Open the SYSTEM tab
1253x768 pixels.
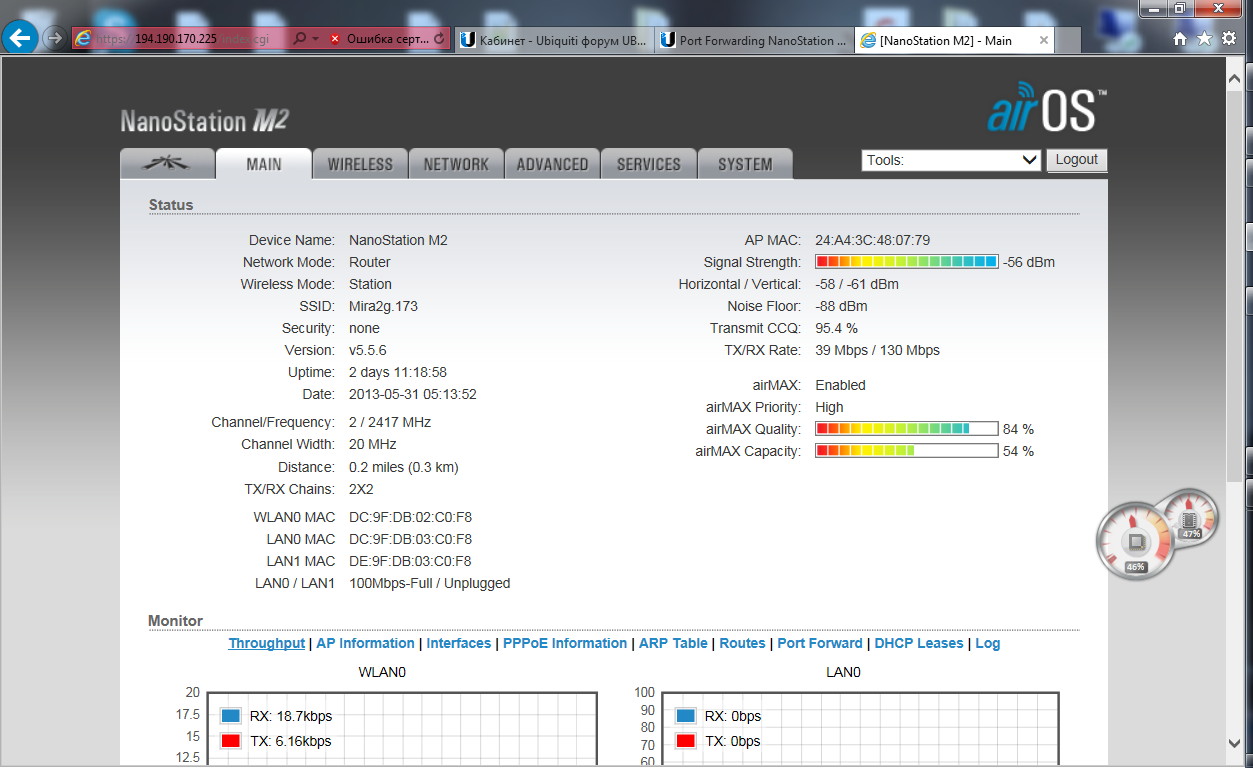[745, 164]
